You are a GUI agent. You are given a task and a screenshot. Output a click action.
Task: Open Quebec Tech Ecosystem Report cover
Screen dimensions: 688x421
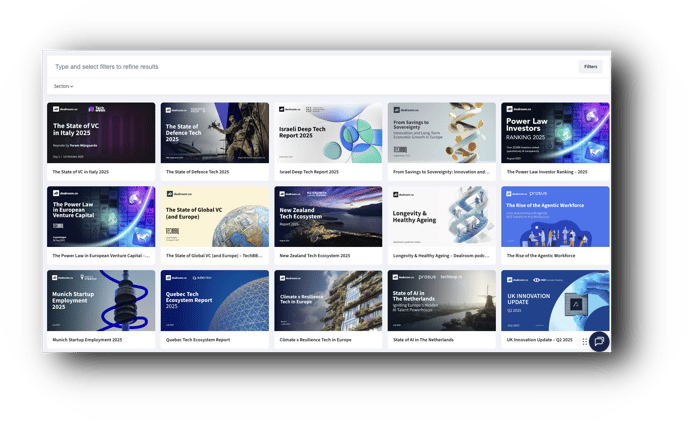pos(215,300)
